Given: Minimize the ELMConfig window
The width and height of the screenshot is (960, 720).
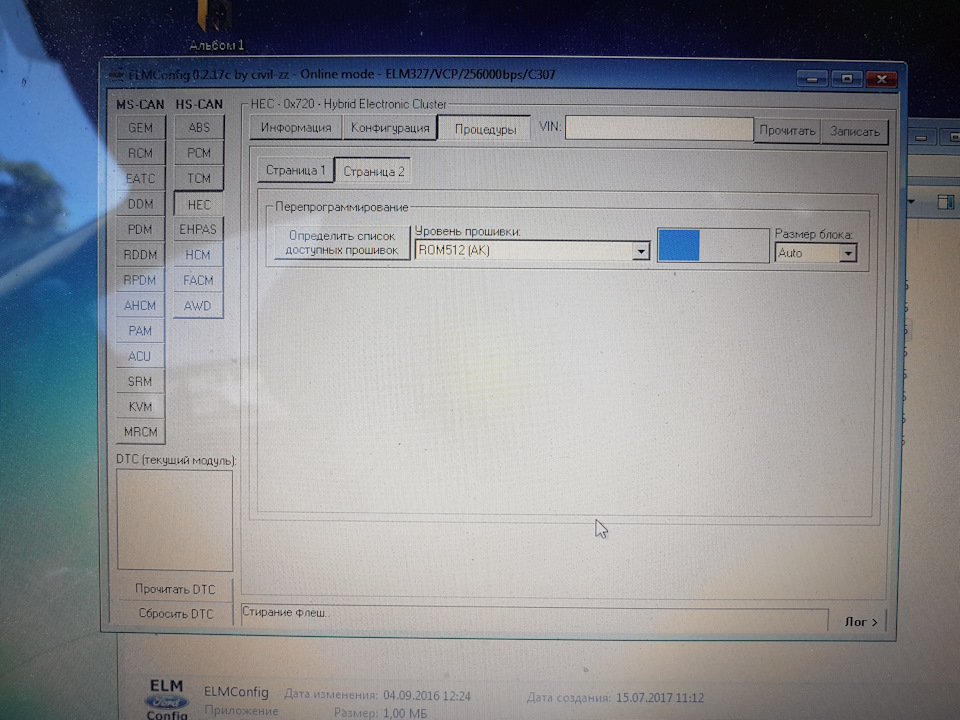Looking at the screenshot, I should 812,79.
